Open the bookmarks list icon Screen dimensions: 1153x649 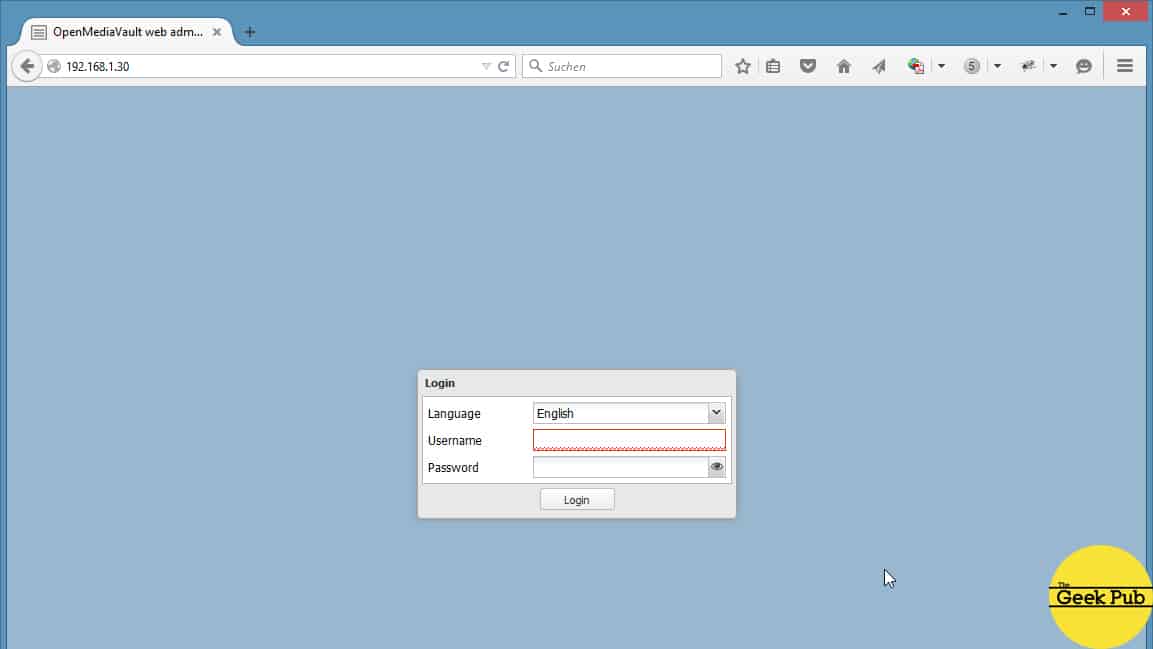pos(773,66)
